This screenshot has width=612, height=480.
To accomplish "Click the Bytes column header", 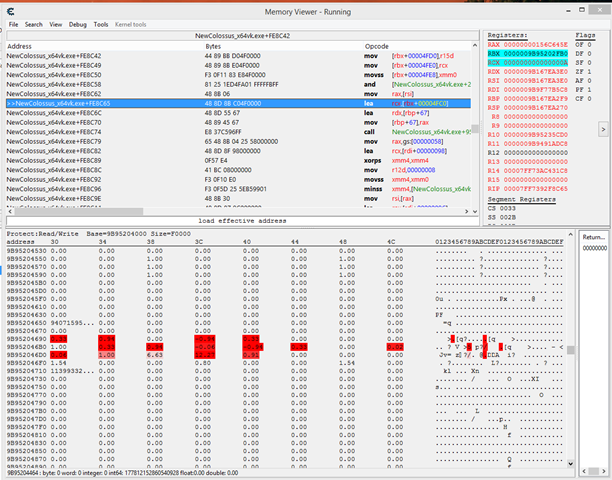I will coord(214,46).
